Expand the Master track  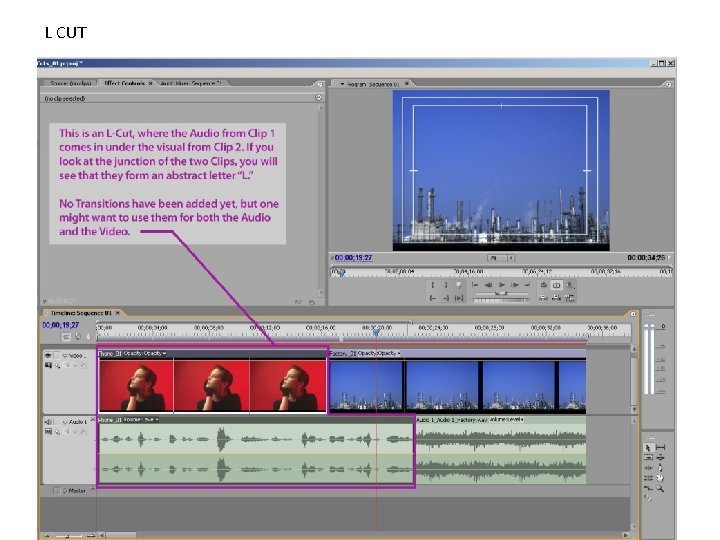tap(65, 491)
